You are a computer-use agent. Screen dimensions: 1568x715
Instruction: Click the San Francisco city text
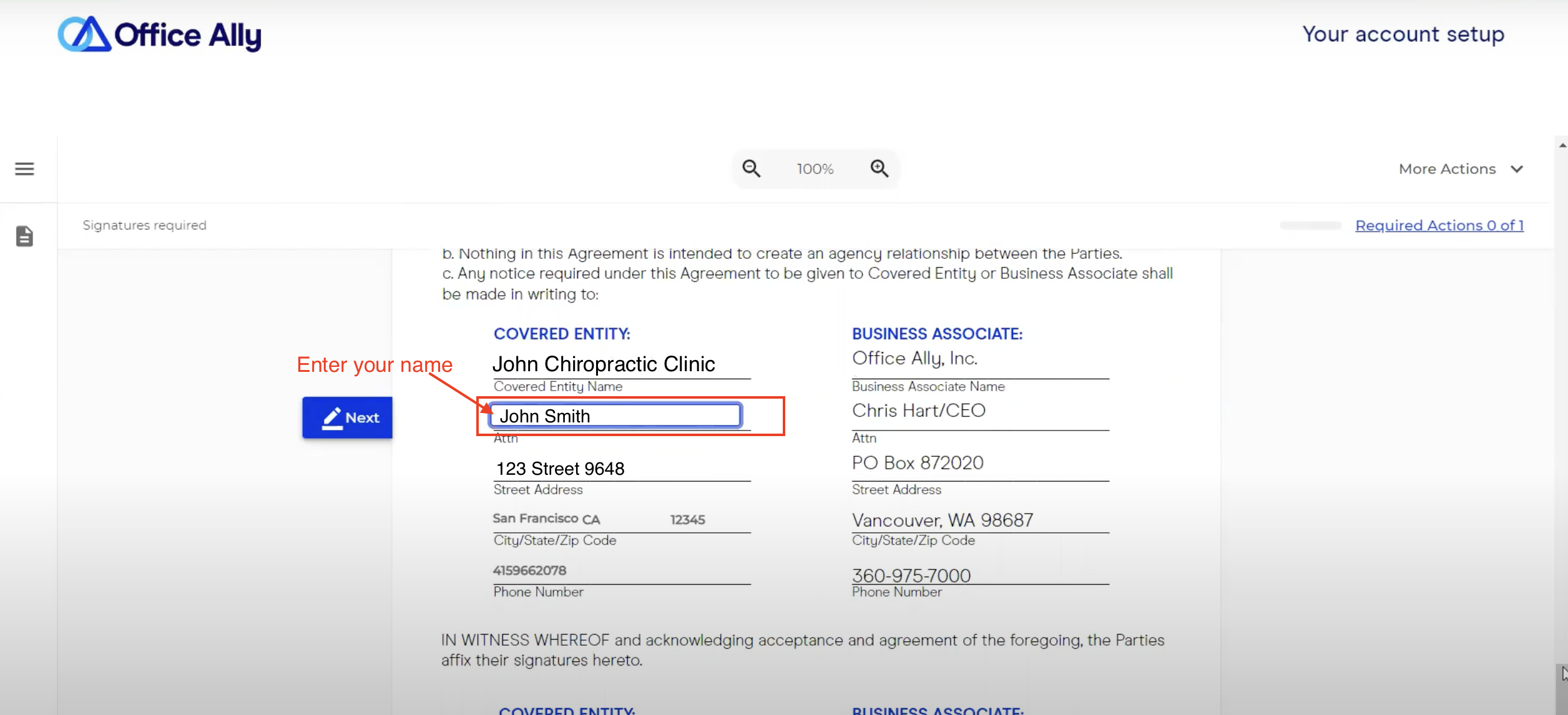click(x=536, y=518)
